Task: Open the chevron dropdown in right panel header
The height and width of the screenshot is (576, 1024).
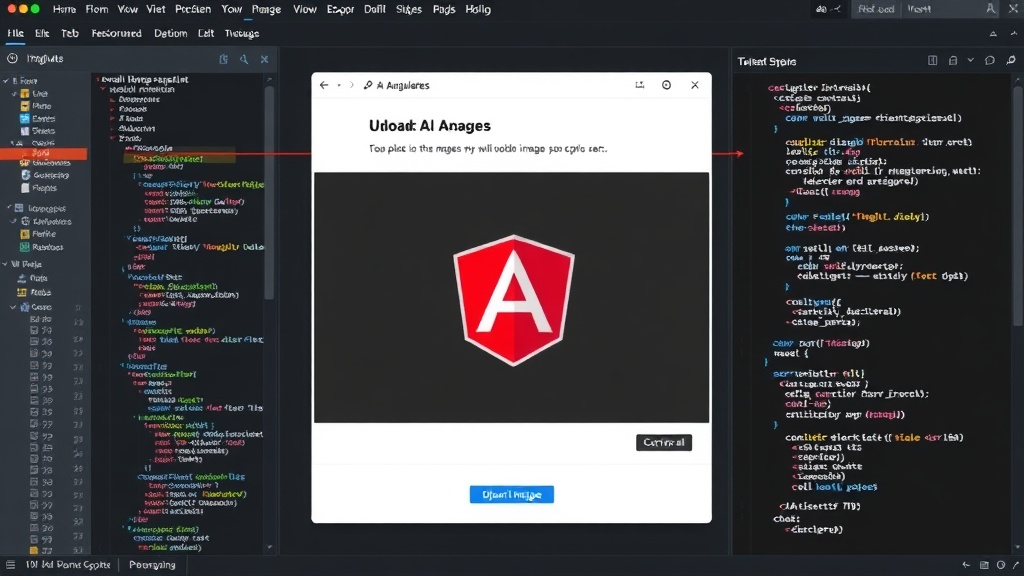Action: coord(970,60)
